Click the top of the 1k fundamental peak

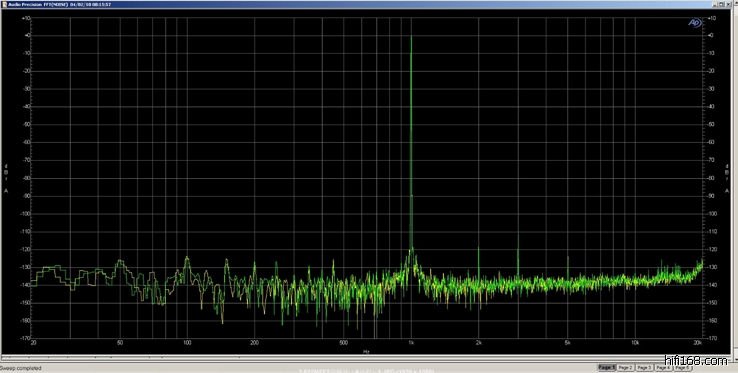(x=411, y=36)
